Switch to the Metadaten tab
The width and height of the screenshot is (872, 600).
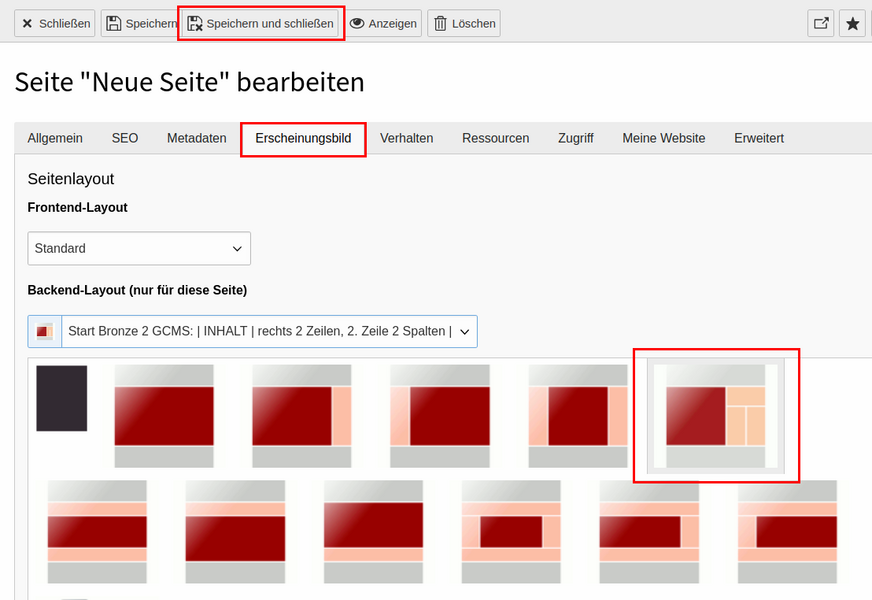tap(197, 138)
